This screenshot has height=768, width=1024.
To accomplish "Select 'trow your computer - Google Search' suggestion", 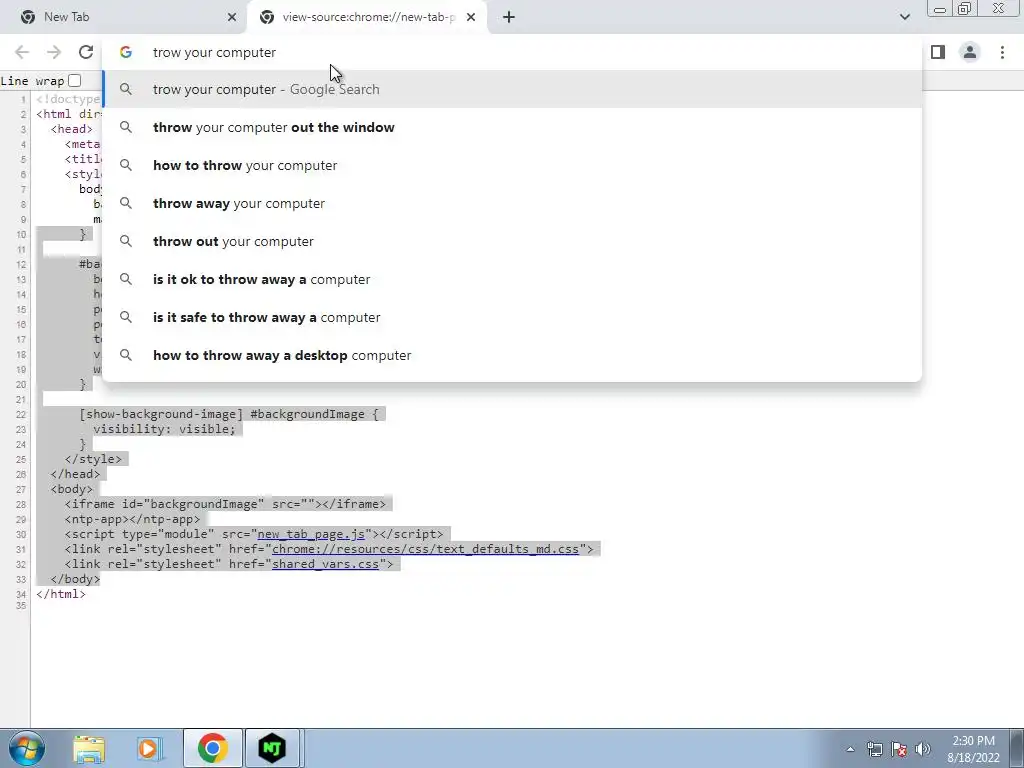I will pos(513,89).
